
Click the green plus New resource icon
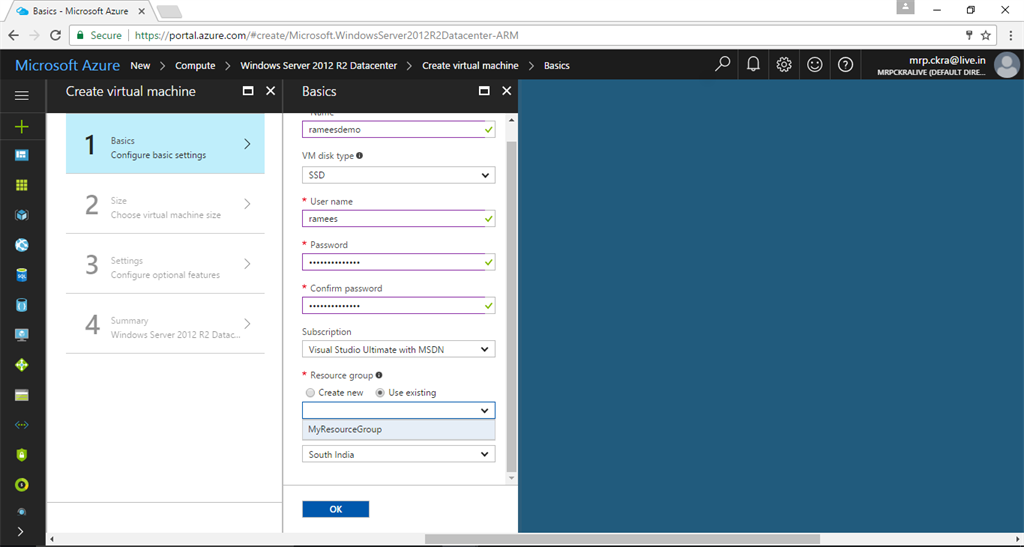pos(22,127)
